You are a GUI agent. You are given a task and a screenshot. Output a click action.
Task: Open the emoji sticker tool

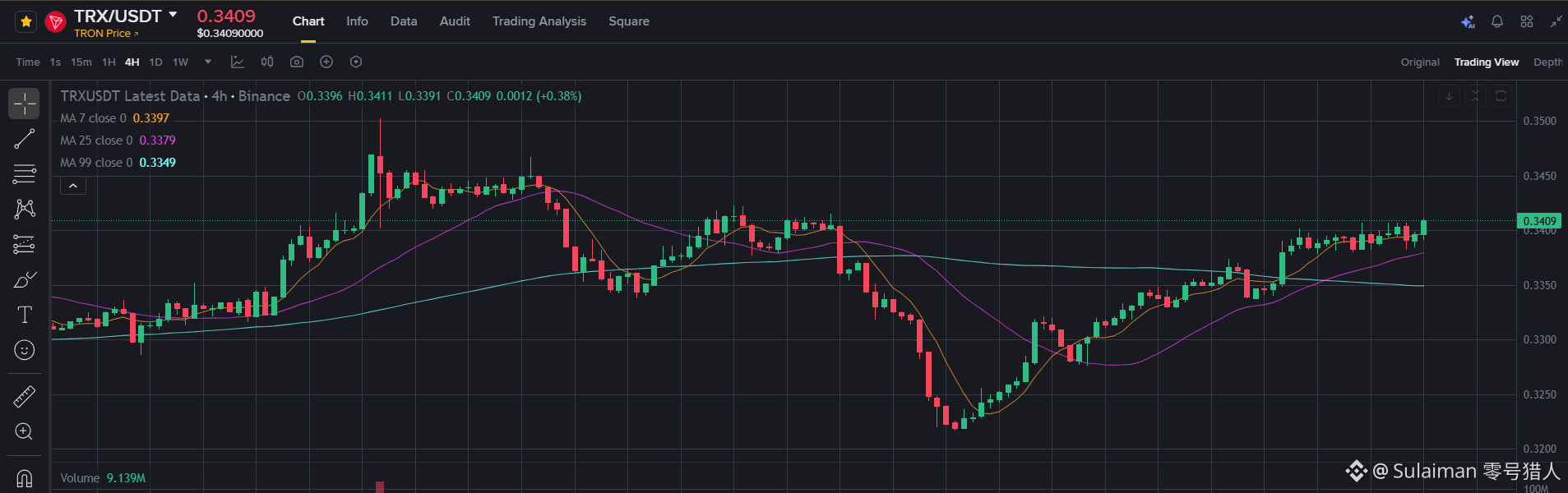(25, 350)
